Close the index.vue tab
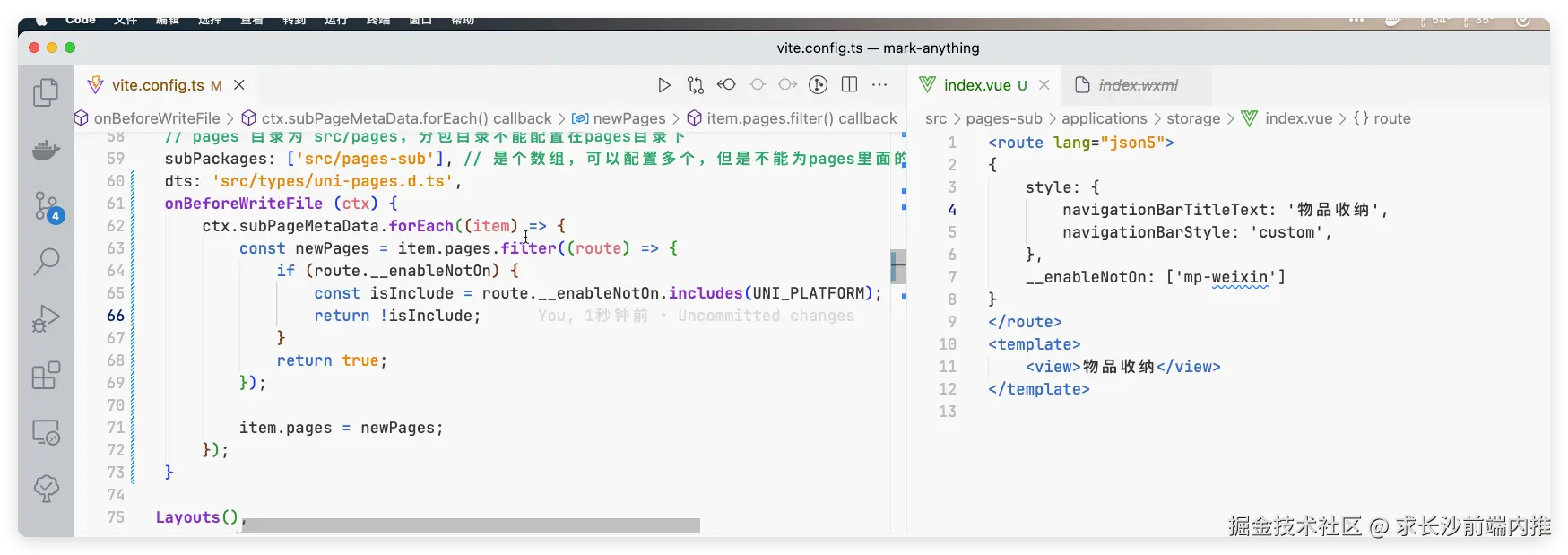 tap(1044, 85)
